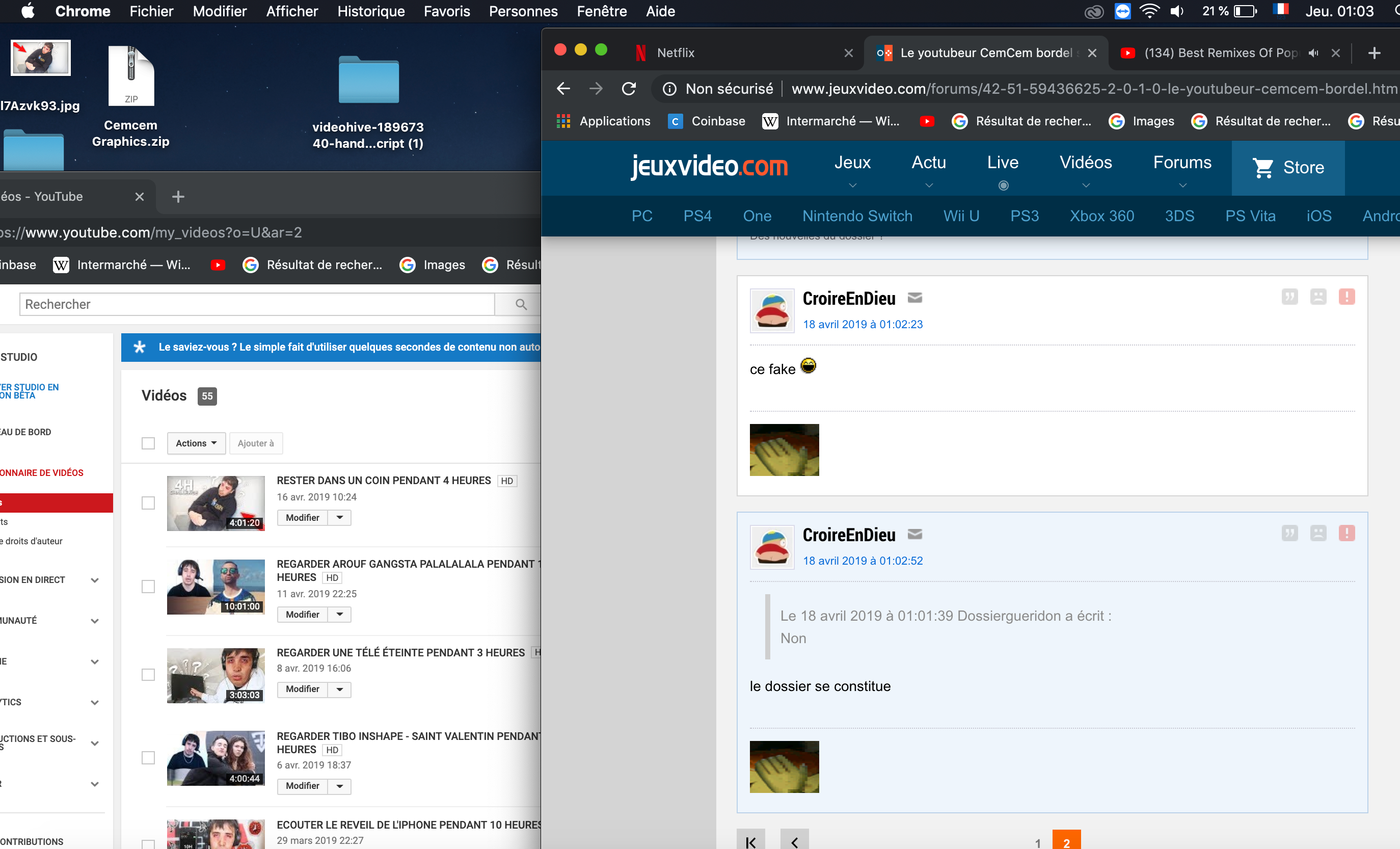Click the Store cart icon
Viewport: 1400px width, 849px height.
(x=1263, y=168)
